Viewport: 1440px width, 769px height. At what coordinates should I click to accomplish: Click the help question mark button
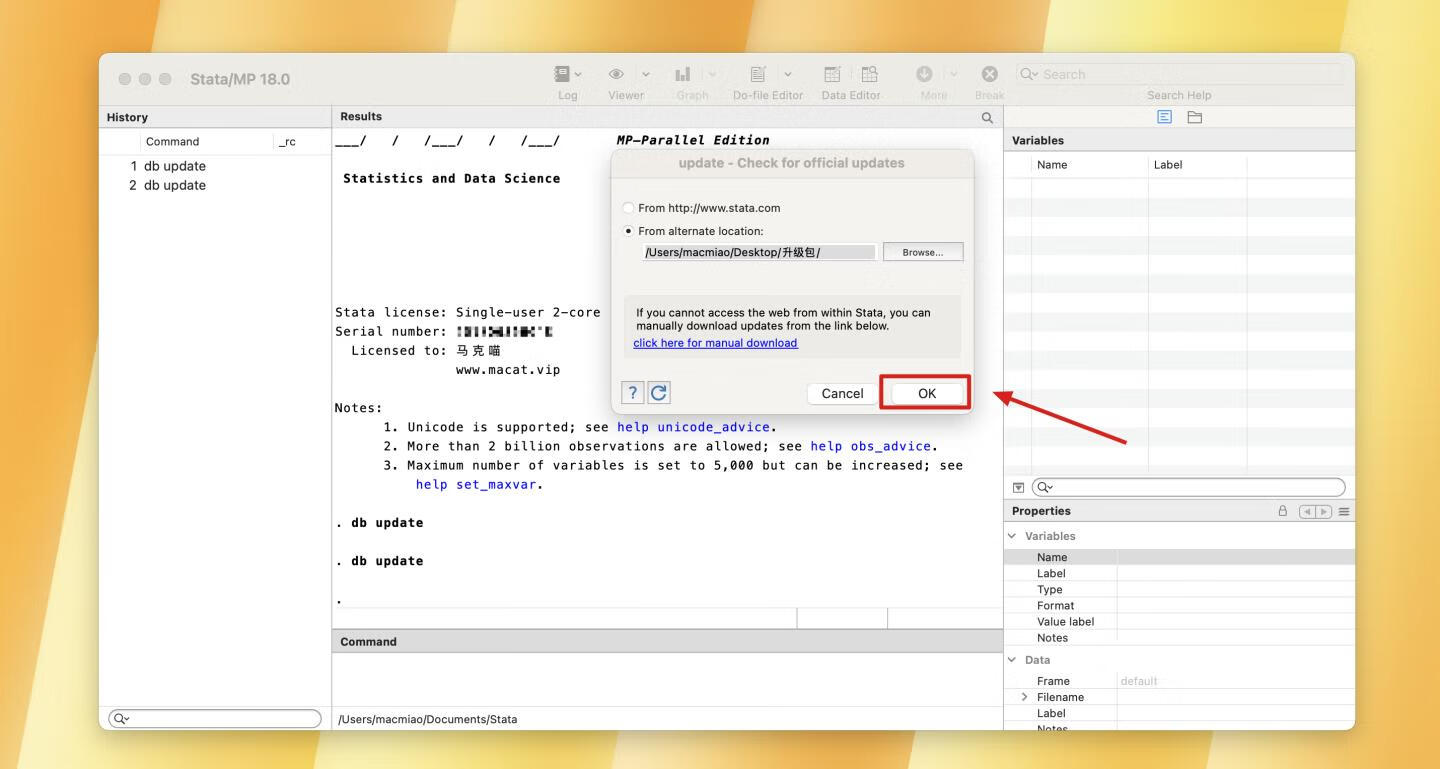632,393
